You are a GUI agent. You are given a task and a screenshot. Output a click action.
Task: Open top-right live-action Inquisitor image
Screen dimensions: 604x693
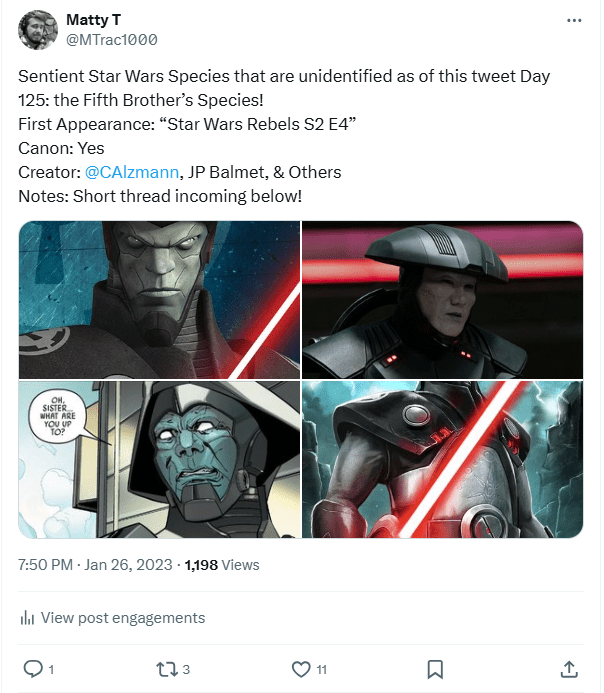click(x=442, y=299)
